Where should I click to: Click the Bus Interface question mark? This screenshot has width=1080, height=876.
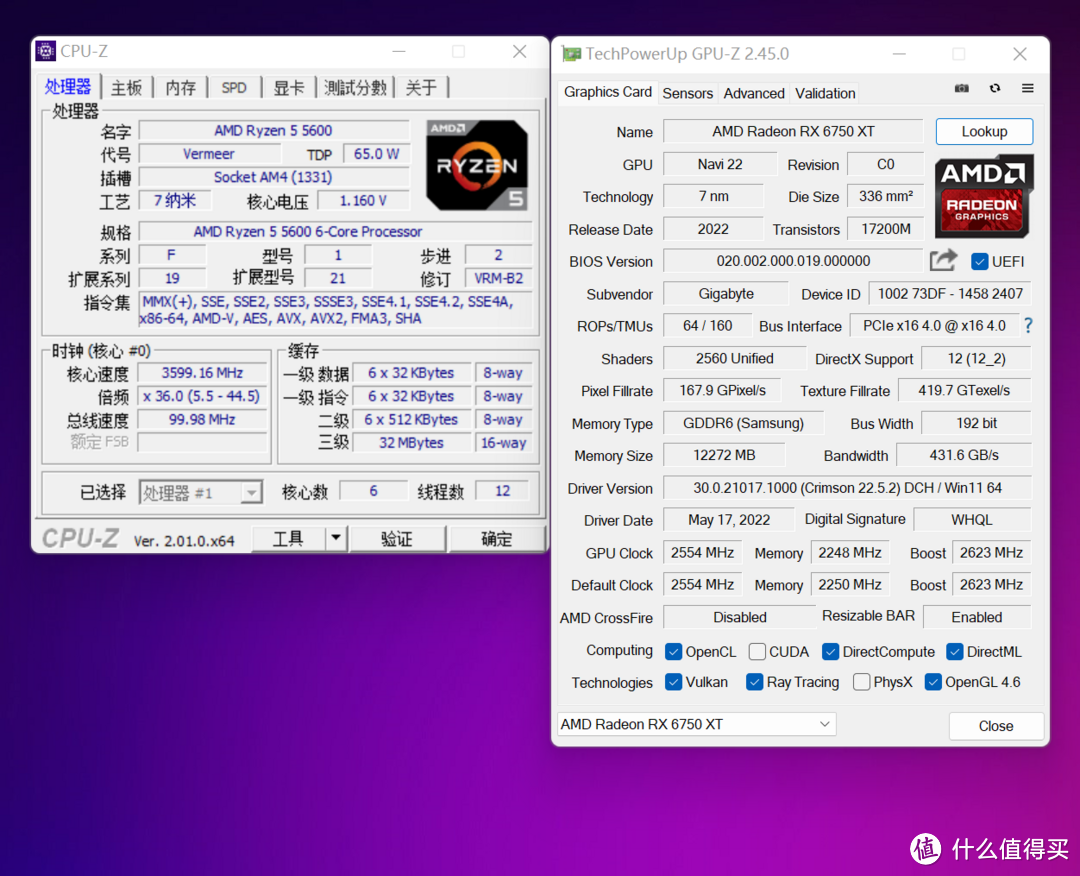pos(1028,326)
